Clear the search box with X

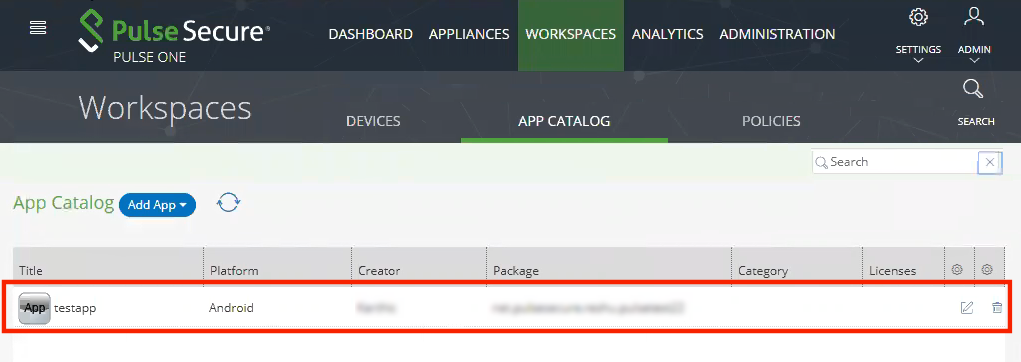click(x=990, y=162)
